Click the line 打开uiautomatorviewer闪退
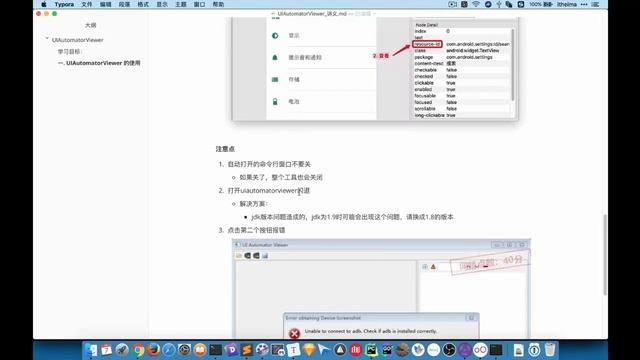Image resolution: width=640 pixels, height=360 pixels. point(269,191)
